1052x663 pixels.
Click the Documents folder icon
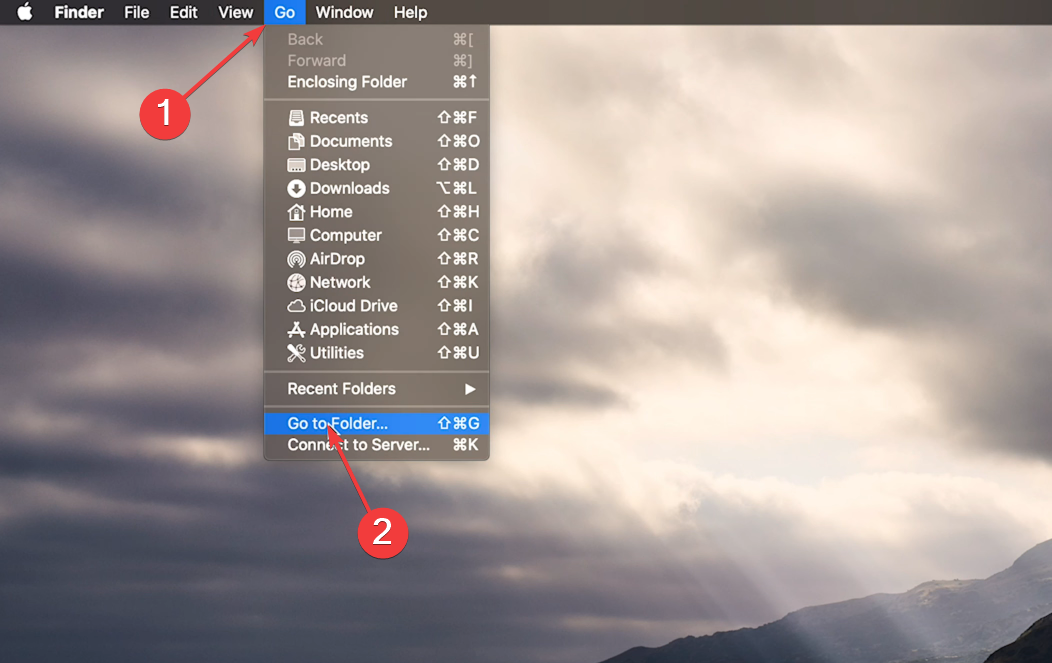point(296,141)
